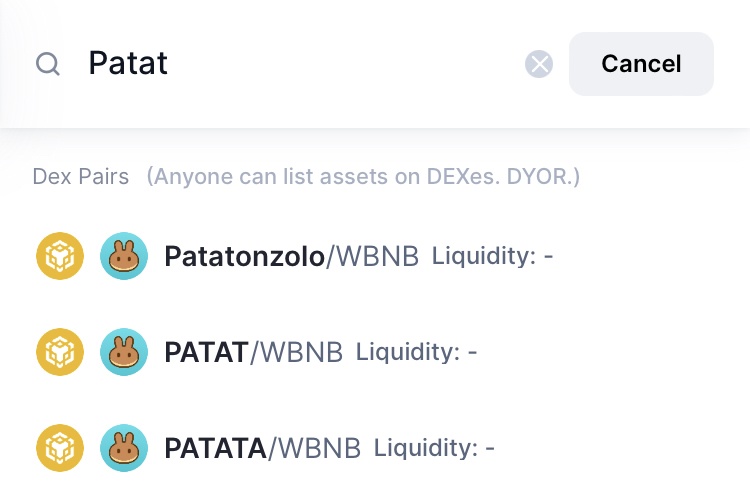750x498 pixels.
Task: Click the Patat search input field
Action: 300,64
